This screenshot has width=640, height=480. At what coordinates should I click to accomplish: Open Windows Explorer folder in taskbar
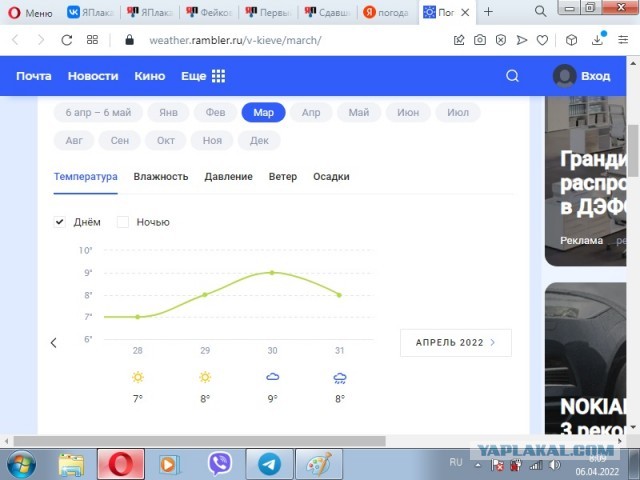click(x=71, y=464)
